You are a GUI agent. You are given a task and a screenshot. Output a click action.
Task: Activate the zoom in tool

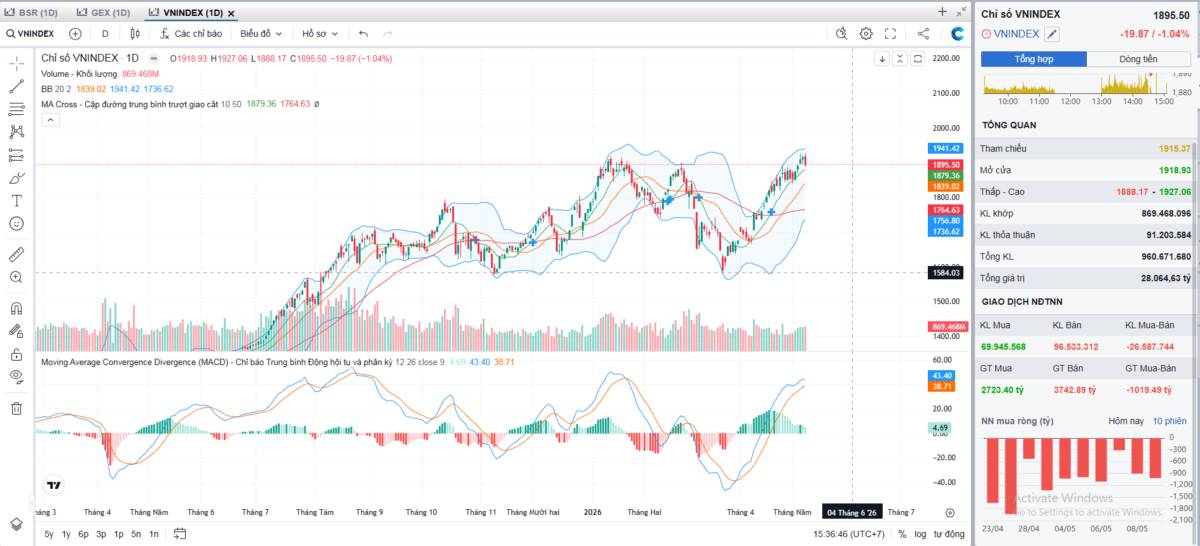click(x=16, y=277)
